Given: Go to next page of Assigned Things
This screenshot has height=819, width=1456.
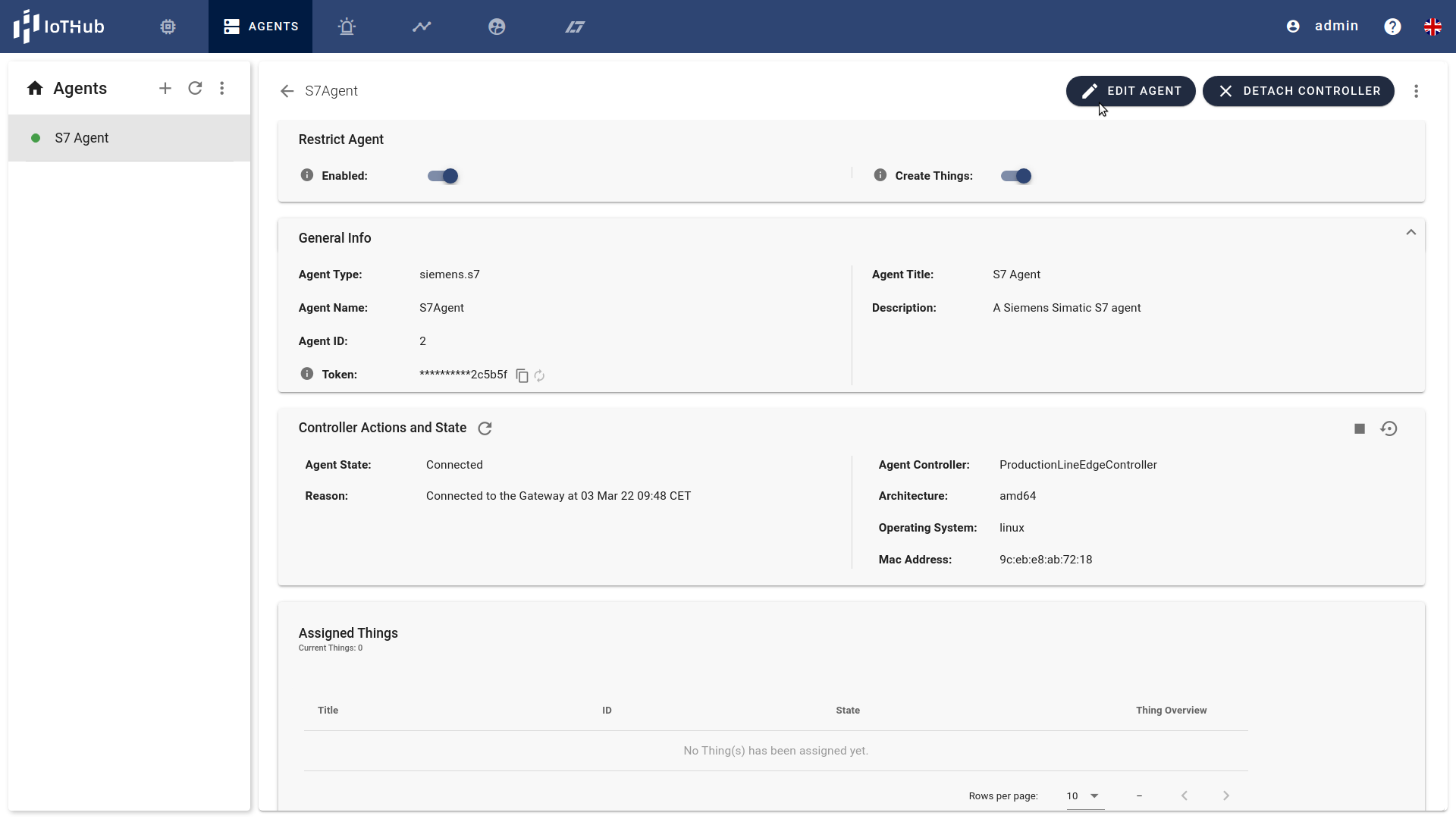Looking at the screenshot, I should (x=1226, y=795).
